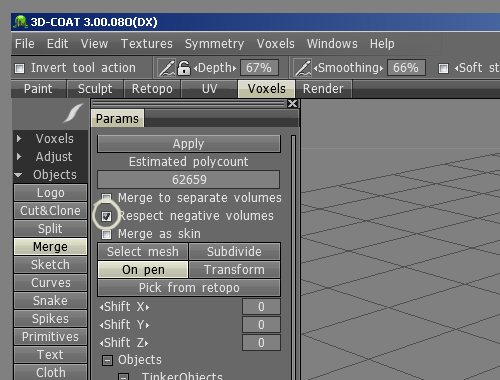This screenshot has width=500, height=380.
Task: Click the pen pressure icon beside Smoothing
Action: (x=303, y=68)
